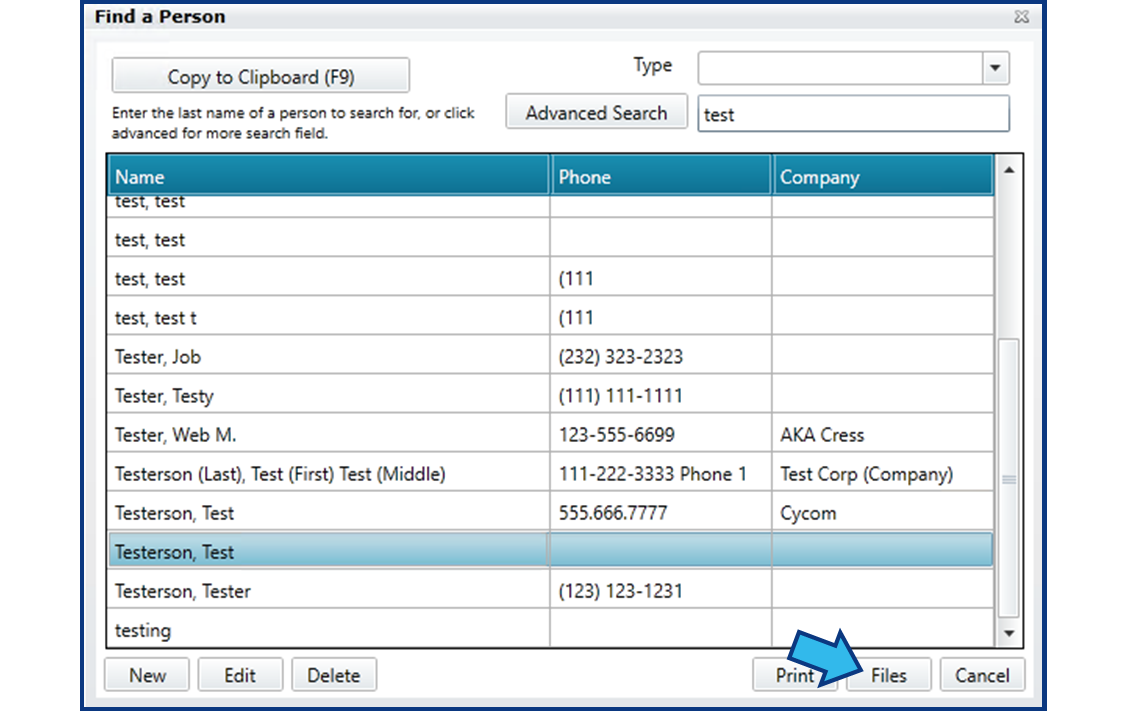Click company cell 'Test Corp (Company)'

pyautogui.click(x=866, y=474)
